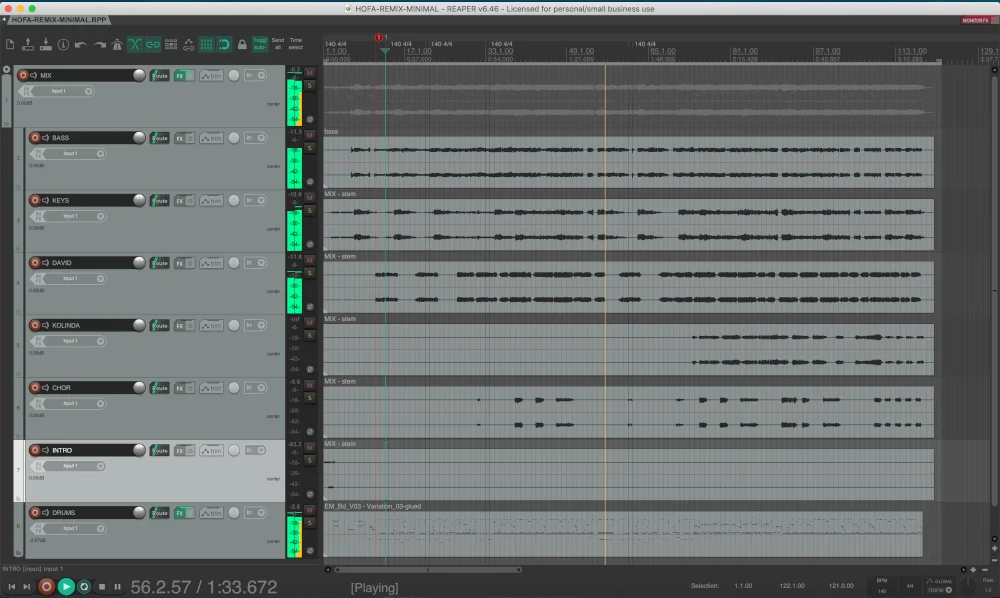
Task: Mute the MIX track
Action: (x=310, y=73)
